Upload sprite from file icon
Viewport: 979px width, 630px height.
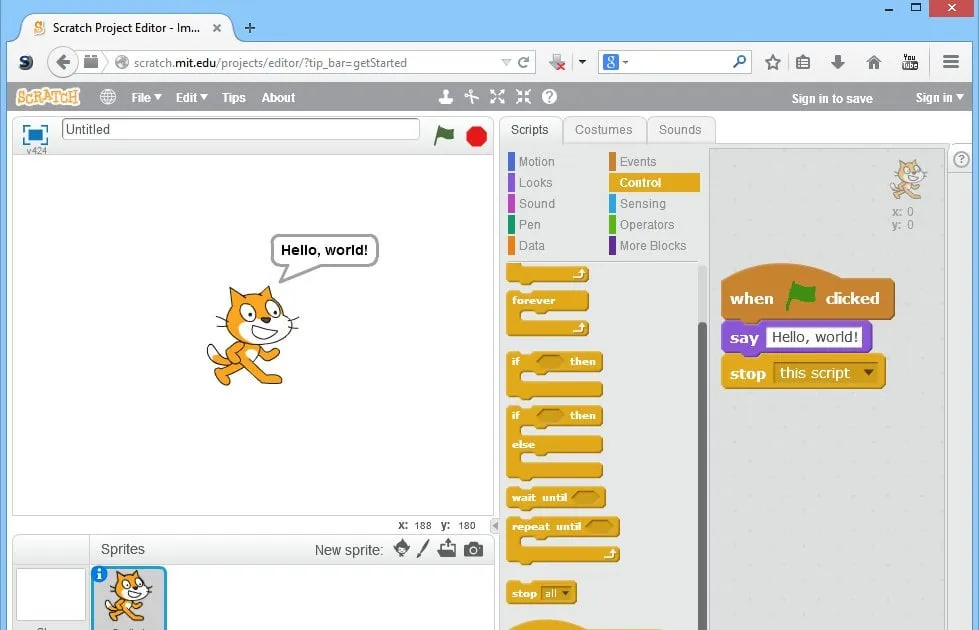pyautogui.click(x=447, y=549)
